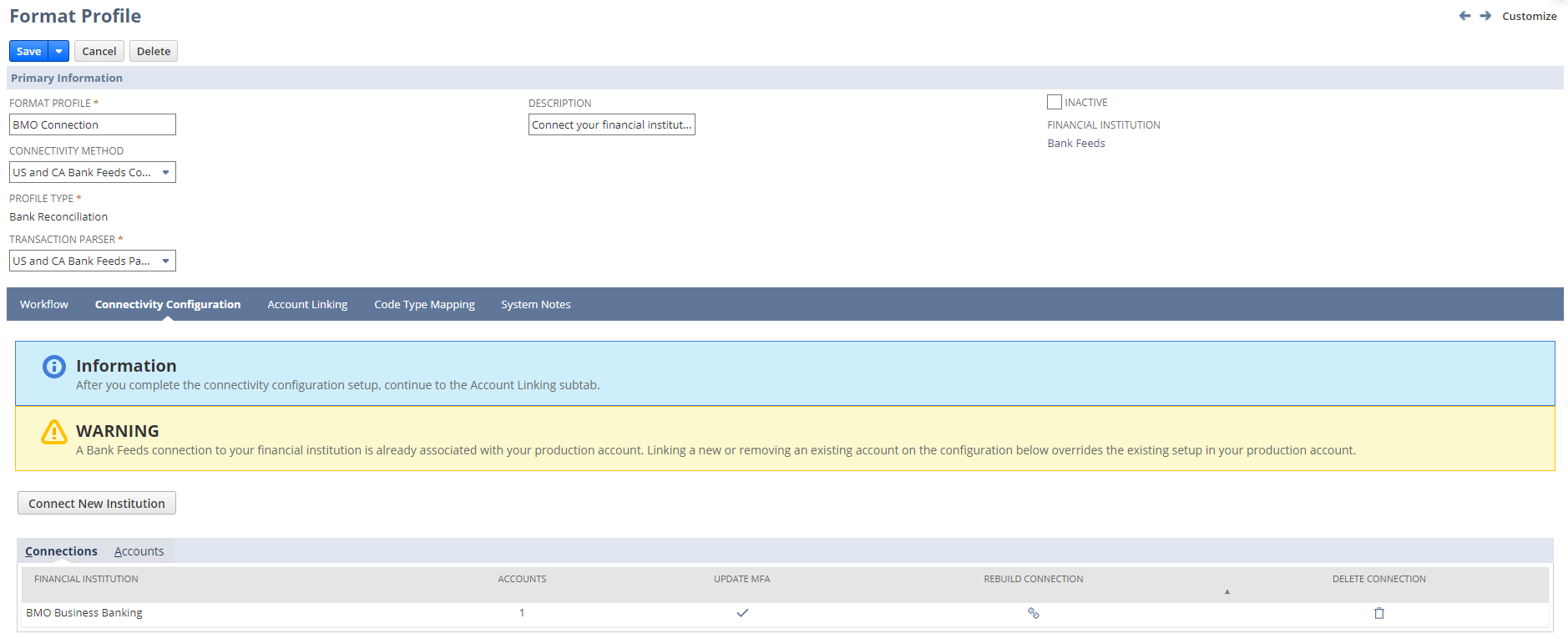Switch to the Account Linking tab

tap(307, 305)
